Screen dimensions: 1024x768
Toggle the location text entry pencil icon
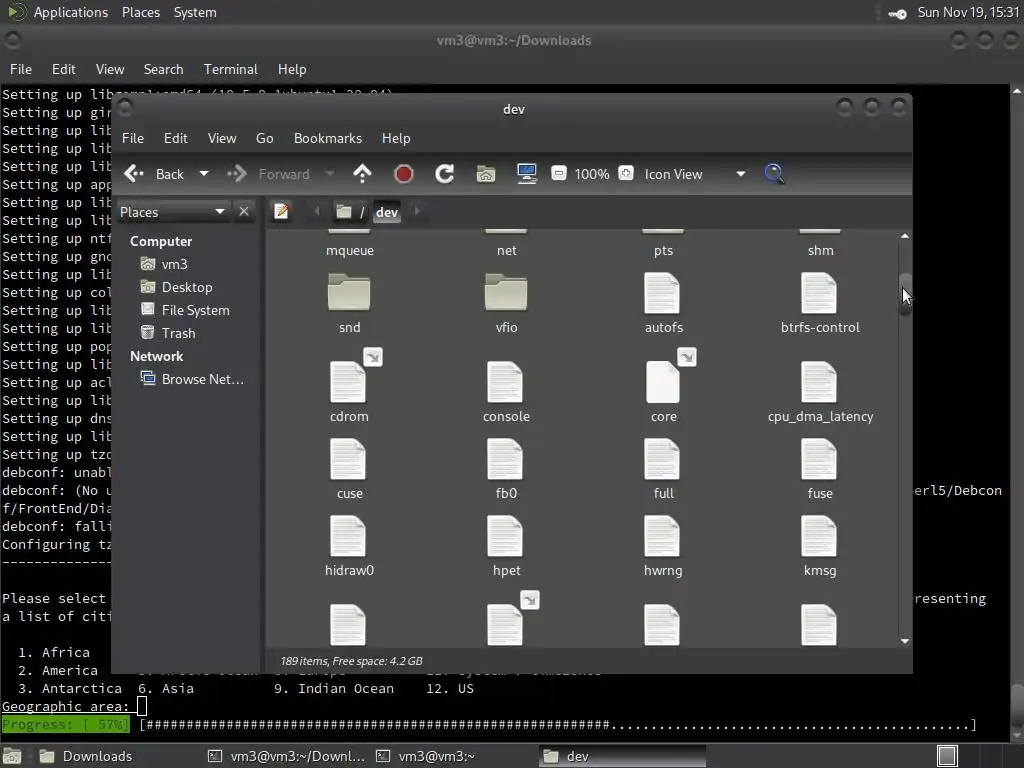tap(281, 212)
